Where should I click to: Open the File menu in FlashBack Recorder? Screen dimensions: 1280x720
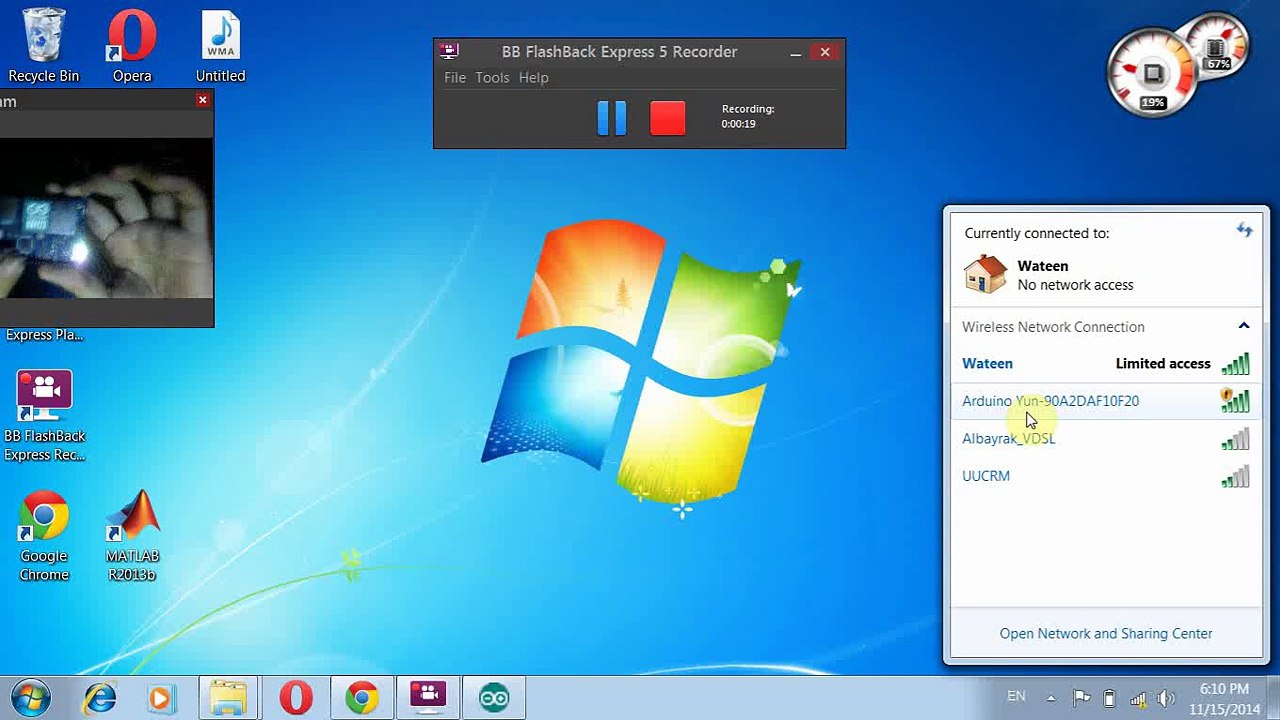[x=455, y=78]
